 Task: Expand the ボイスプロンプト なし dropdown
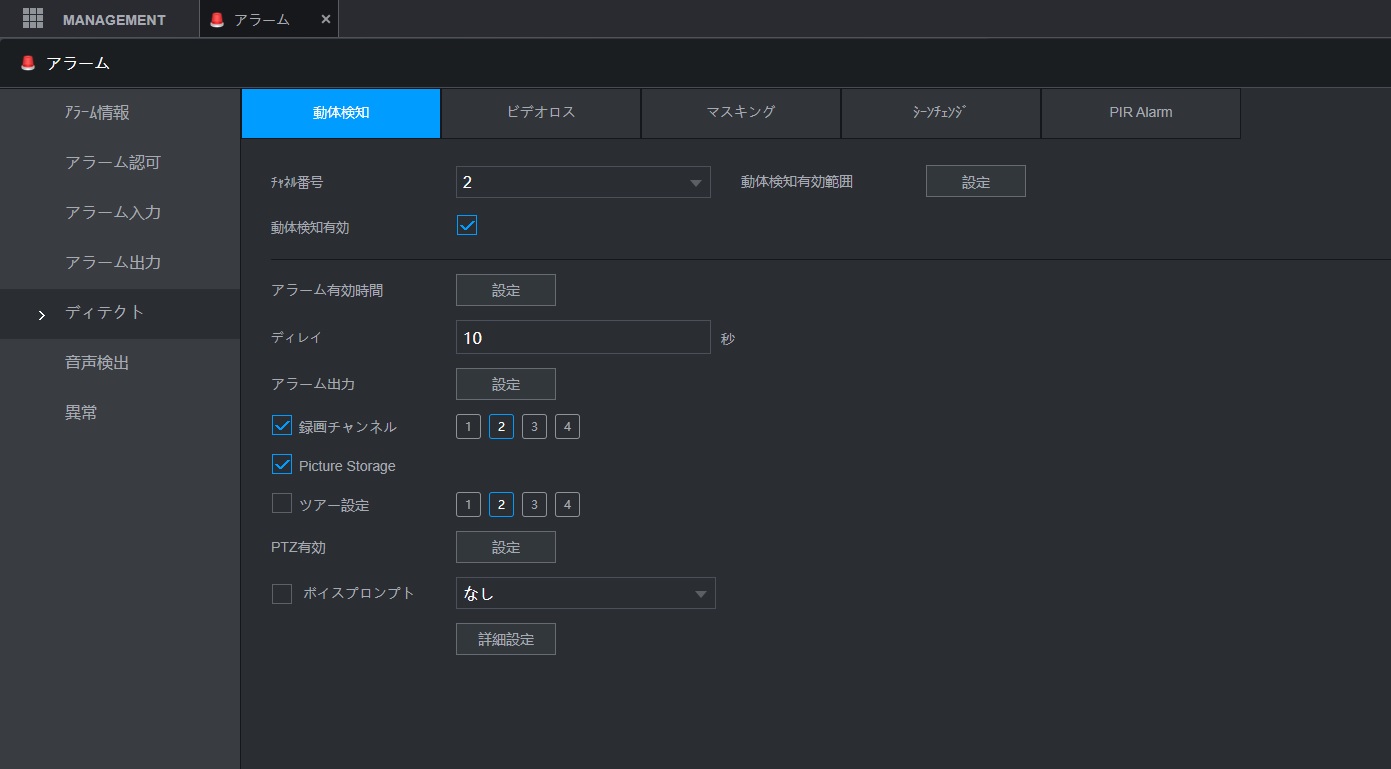click(586, 593)
